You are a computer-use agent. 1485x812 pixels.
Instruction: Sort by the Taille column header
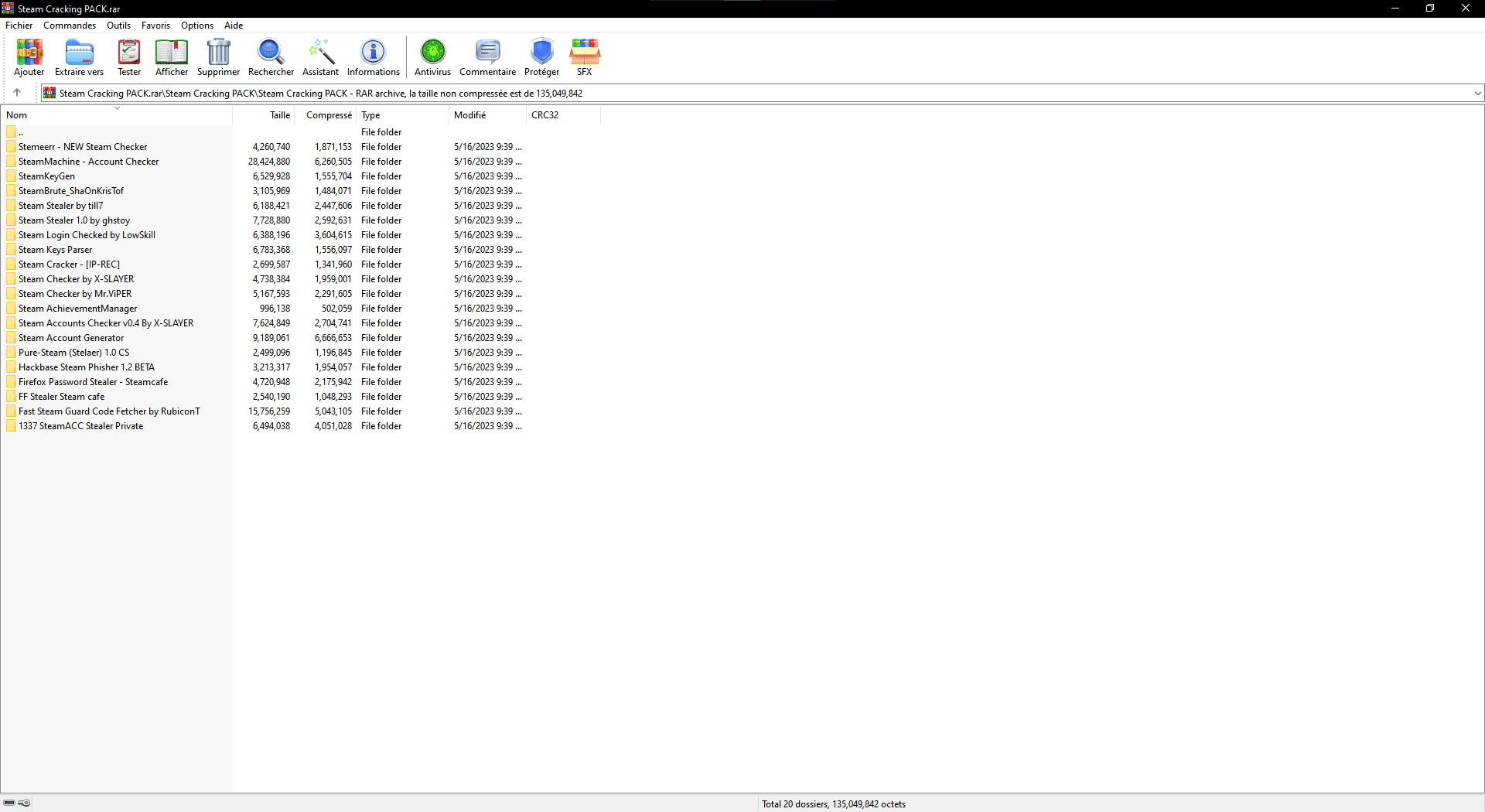click(264, 115)
